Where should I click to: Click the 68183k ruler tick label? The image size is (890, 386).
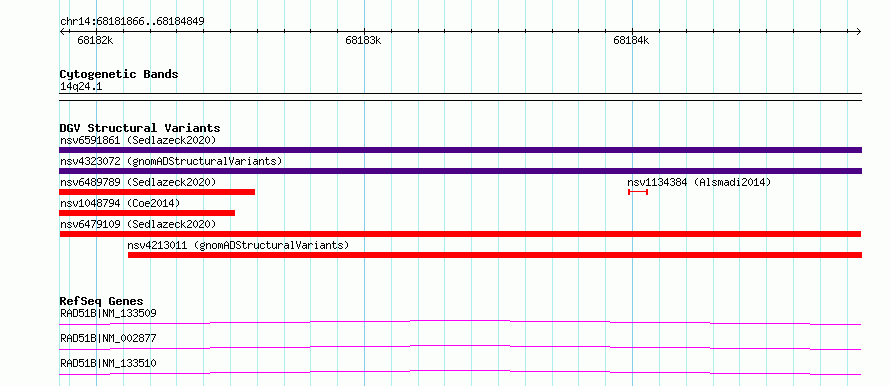pos(363,41)
